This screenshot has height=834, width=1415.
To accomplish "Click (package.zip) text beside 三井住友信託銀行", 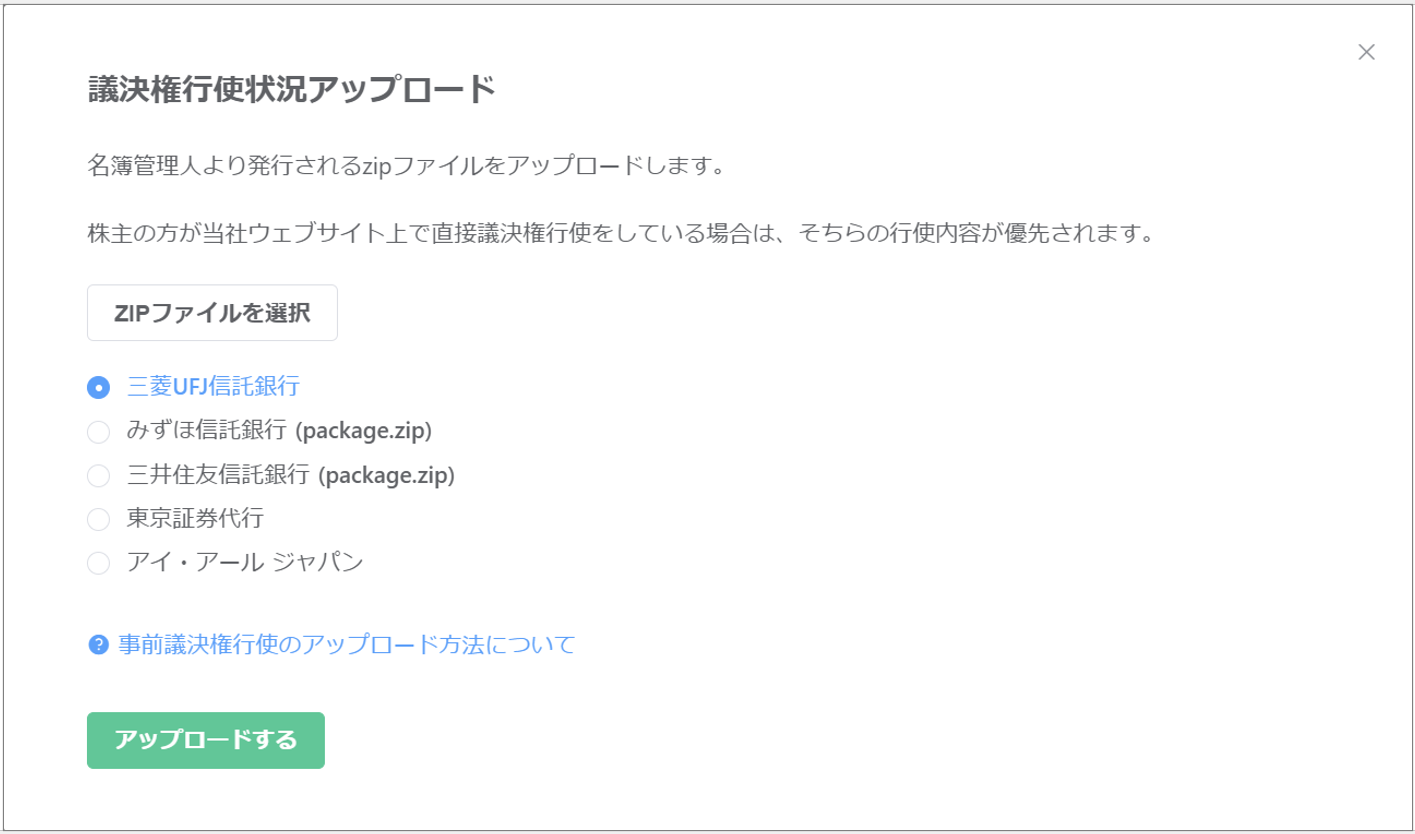I will tap(386, 475).
